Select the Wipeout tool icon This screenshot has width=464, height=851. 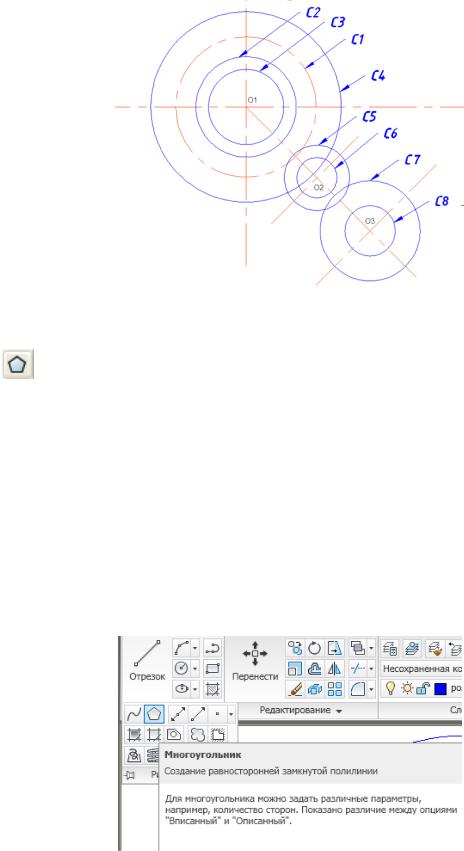point(218,734)
